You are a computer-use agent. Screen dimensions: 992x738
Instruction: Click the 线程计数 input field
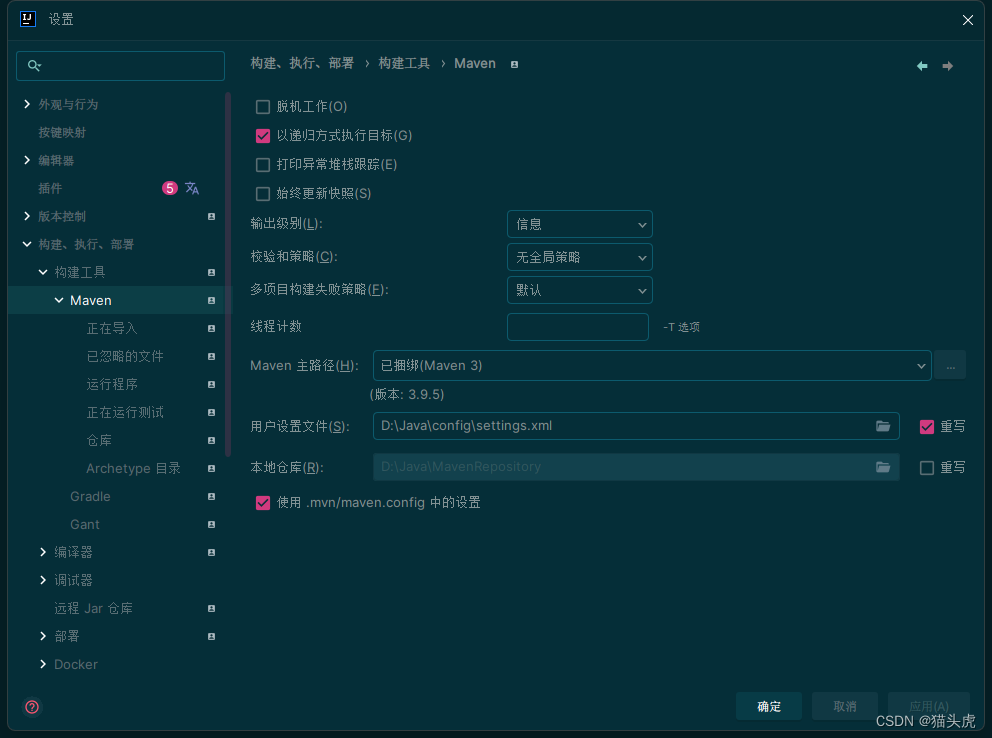click(x=578, y=327)
